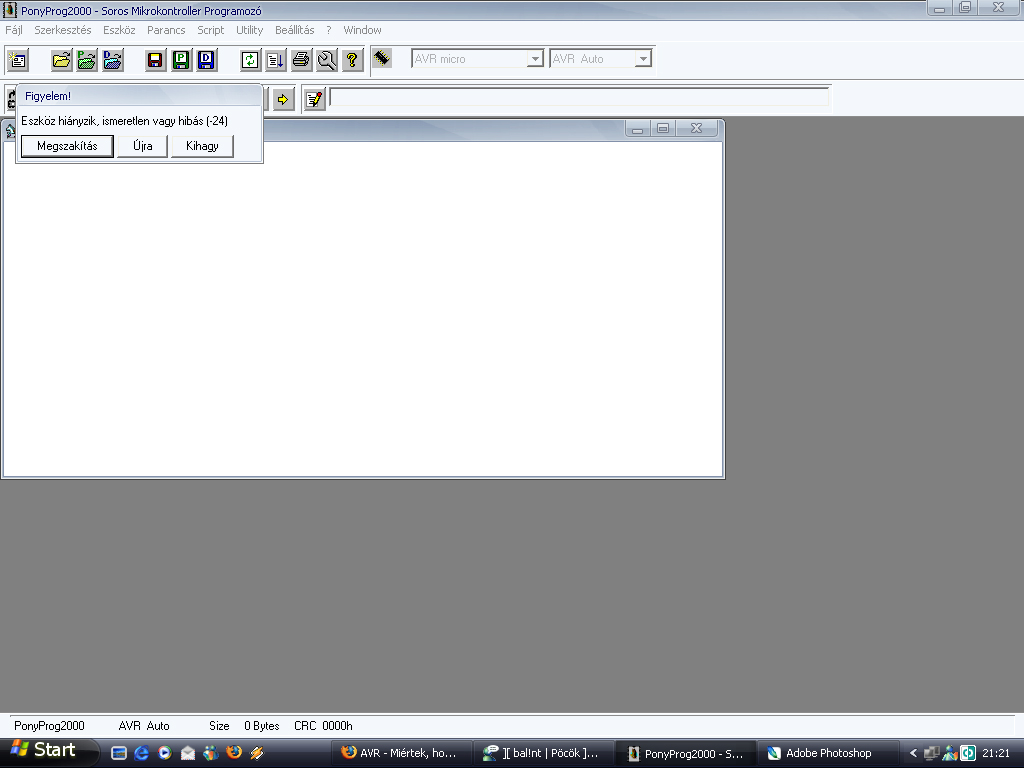Open Windows Media Player quick launch icon
The image size is (1024, 768).
165,753
